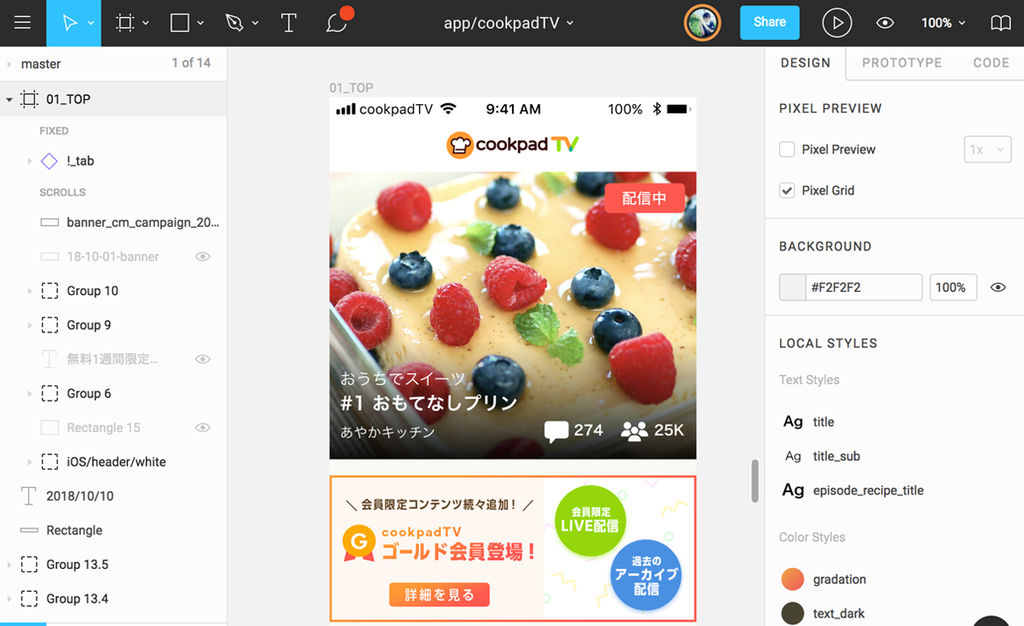The width and height of the screenshot is (1024, 626).
Task: Expand the !_tab layer
Action: [x=29, y=161]
